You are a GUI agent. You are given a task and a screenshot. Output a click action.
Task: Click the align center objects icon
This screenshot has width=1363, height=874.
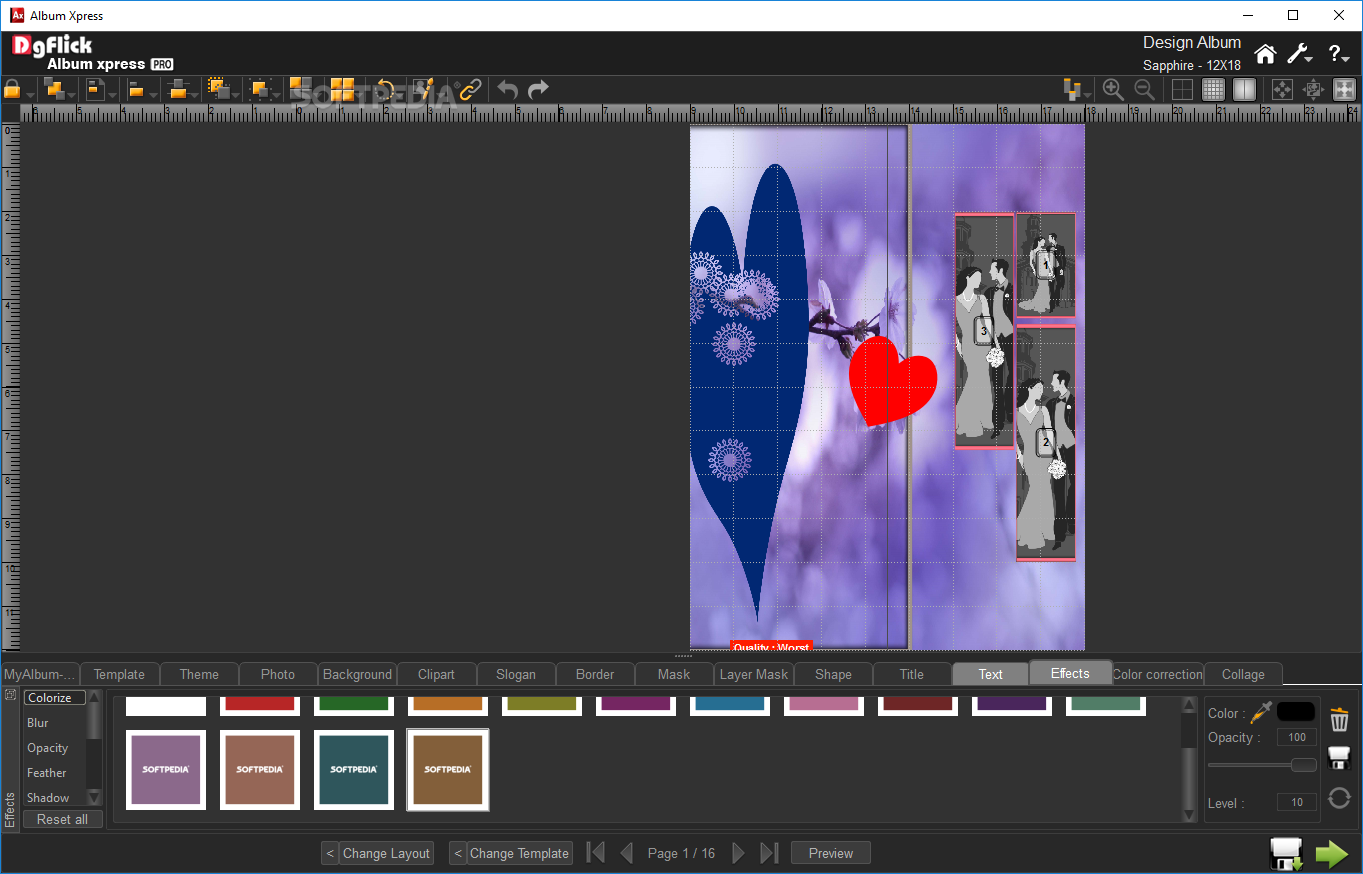(179, 89)
